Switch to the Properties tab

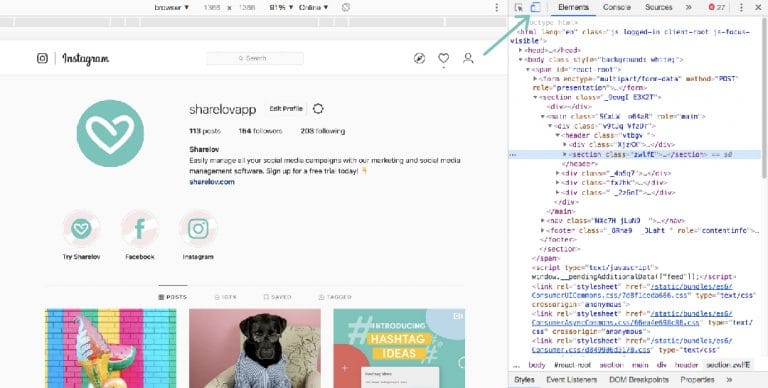(697, 380)
